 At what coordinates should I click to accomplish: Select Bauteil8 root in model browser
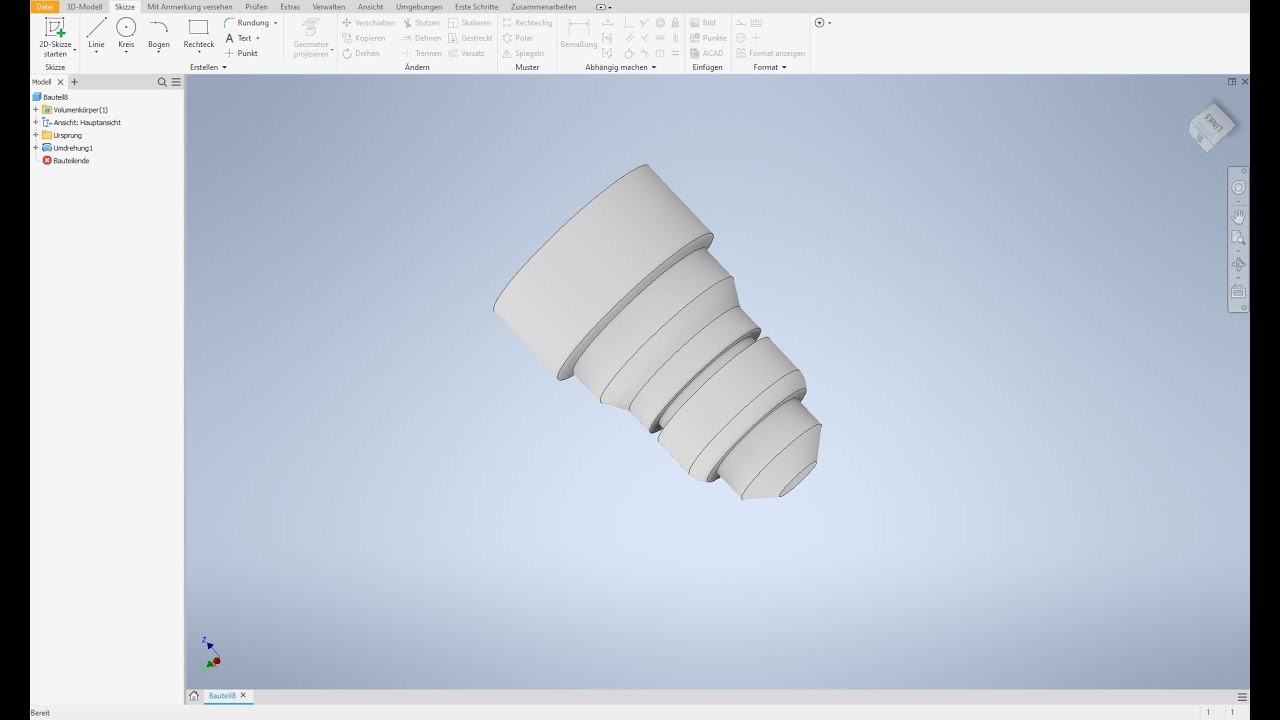[51, 97]
